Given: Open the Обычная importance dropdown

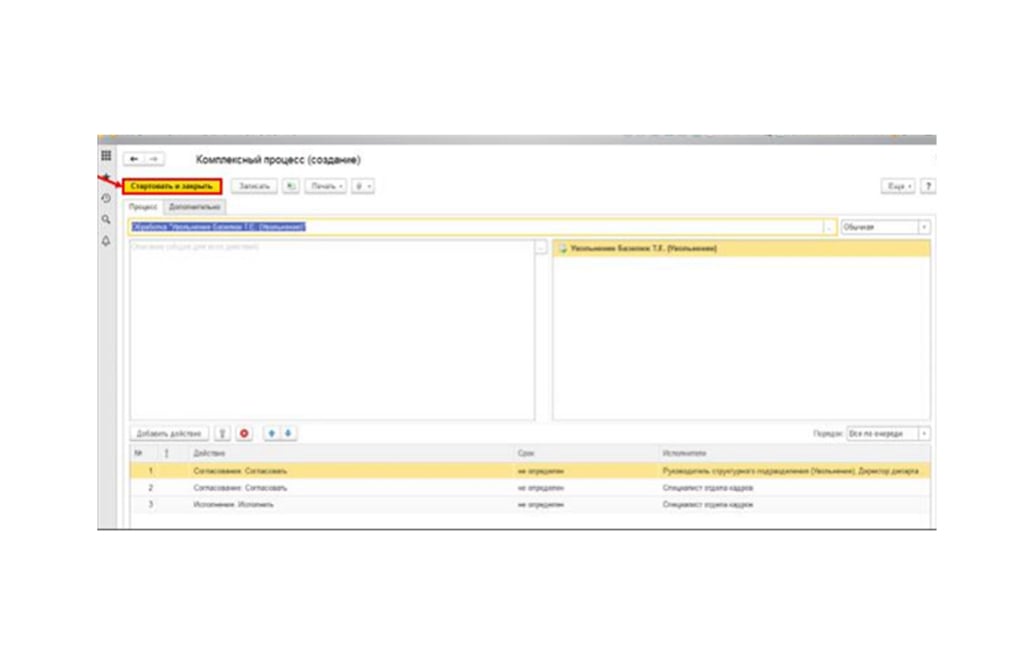Looking at the screenshot, I should pyautogui.click(x=882, y=226).
